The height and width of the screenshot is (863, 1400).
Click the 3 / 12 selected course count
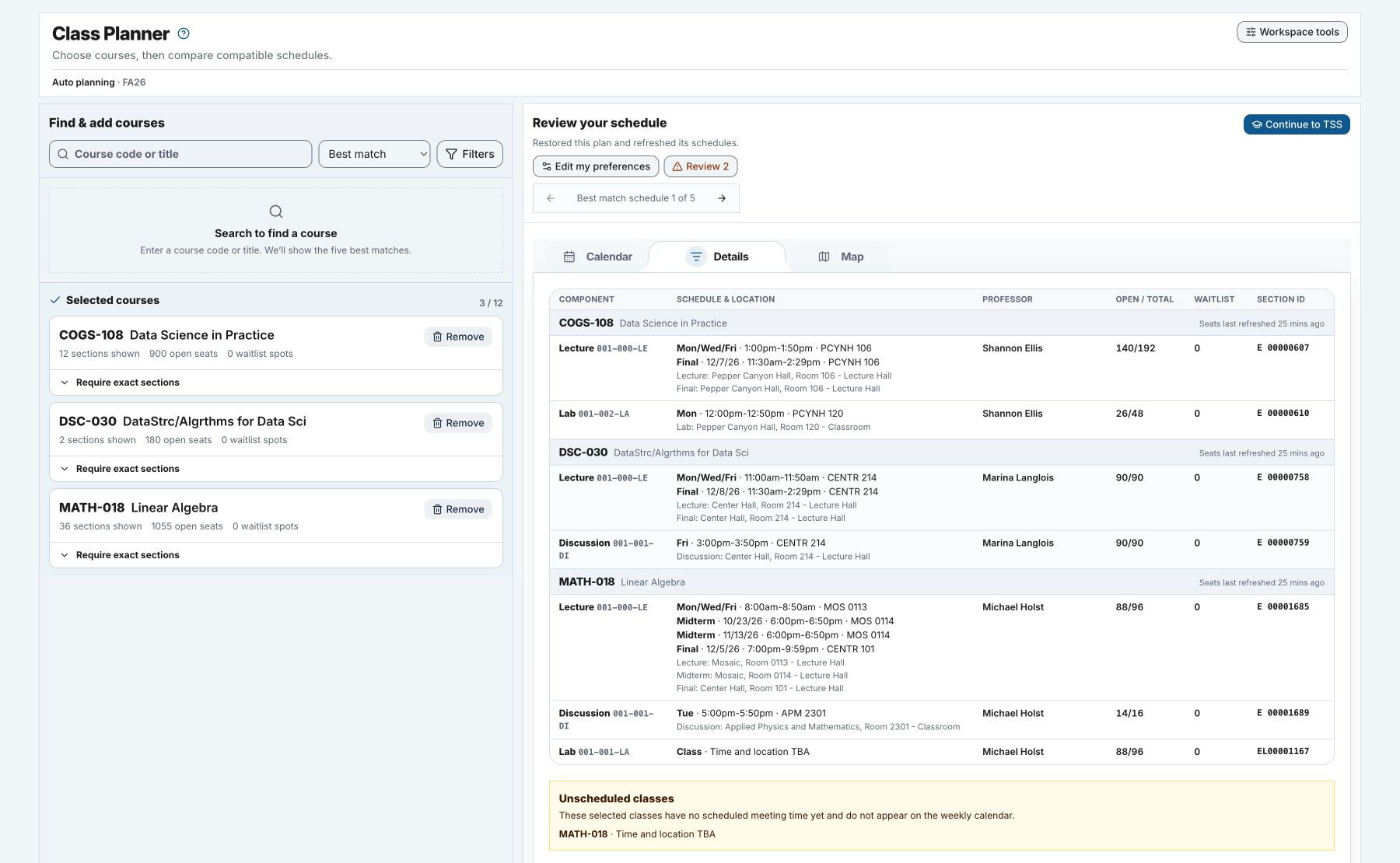tap(491, 303)
